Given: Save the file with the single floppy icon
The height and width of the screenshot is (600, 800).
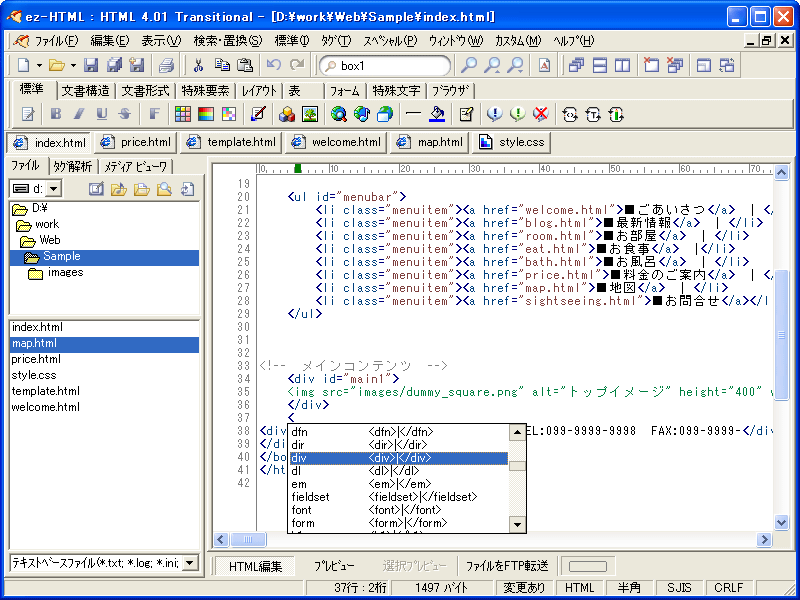Looking at the screenshot, I should click(91, 65).
